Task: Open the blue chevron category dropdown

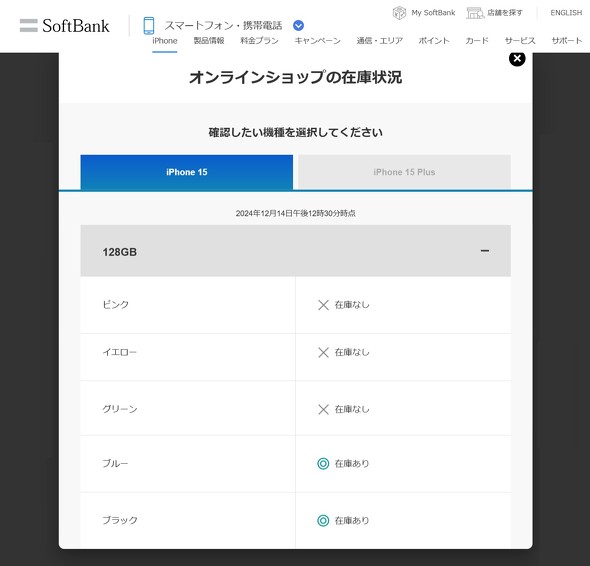Action: click(x=298, y=26)
